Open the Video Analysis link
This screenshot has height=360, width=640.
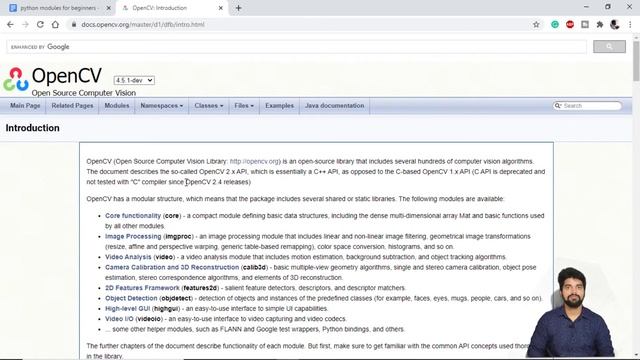[x=128, y=257]
